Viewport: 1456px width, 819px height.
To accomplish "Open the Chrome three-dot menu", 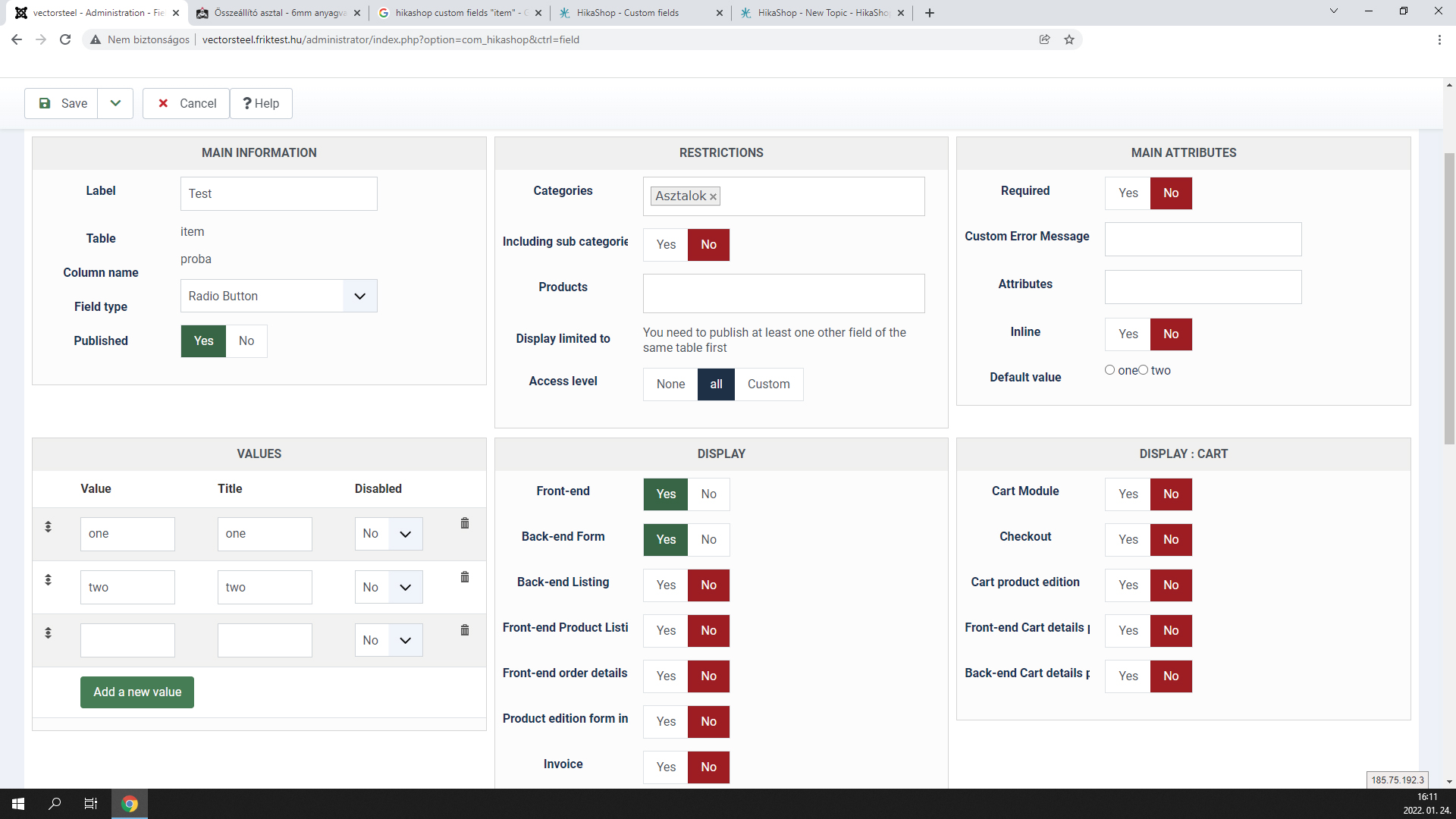I will point(1439,39).
